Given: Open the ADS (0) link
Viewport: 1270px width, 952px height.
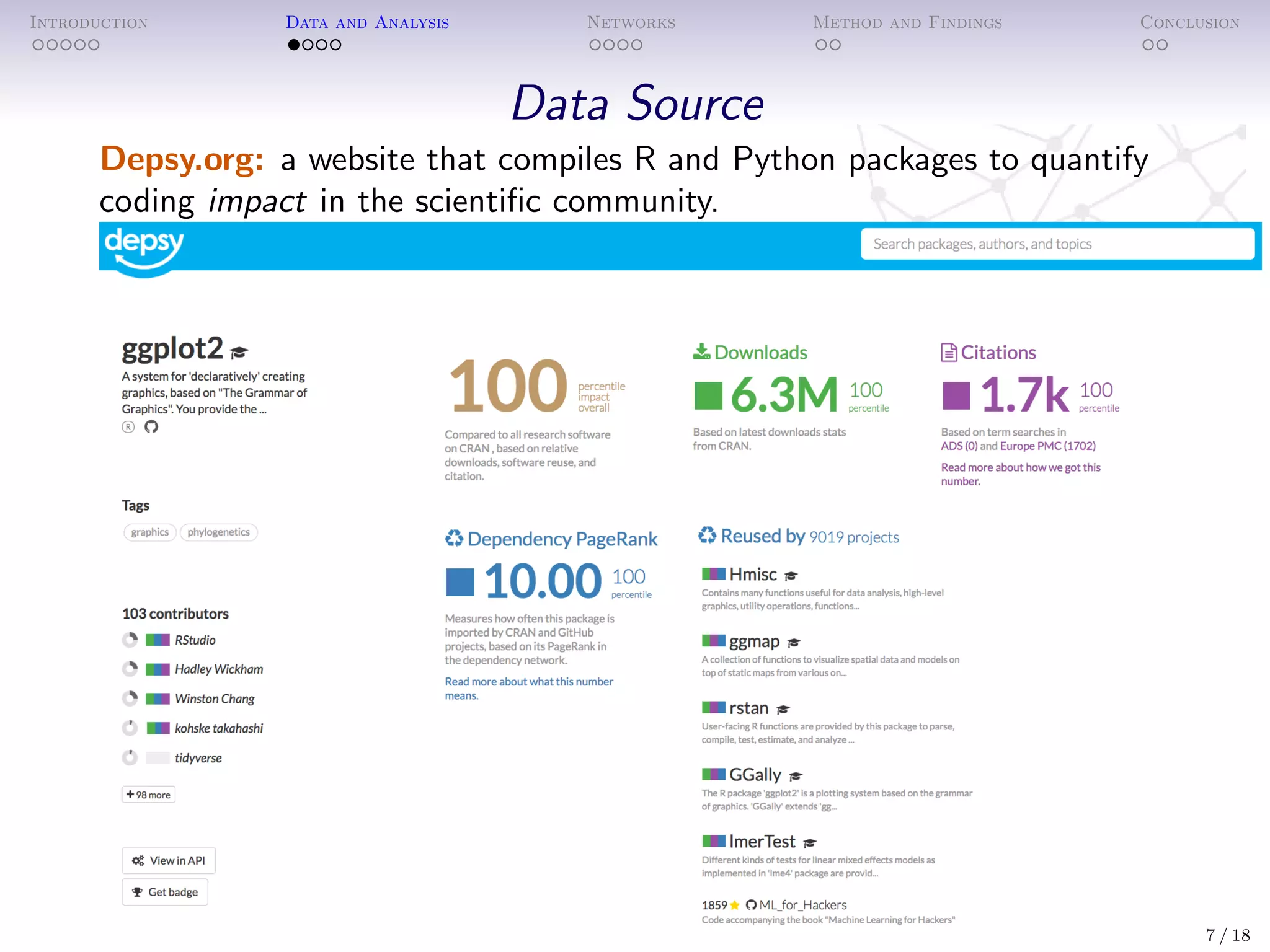Looking at the screenshot, I should point(959,446).
